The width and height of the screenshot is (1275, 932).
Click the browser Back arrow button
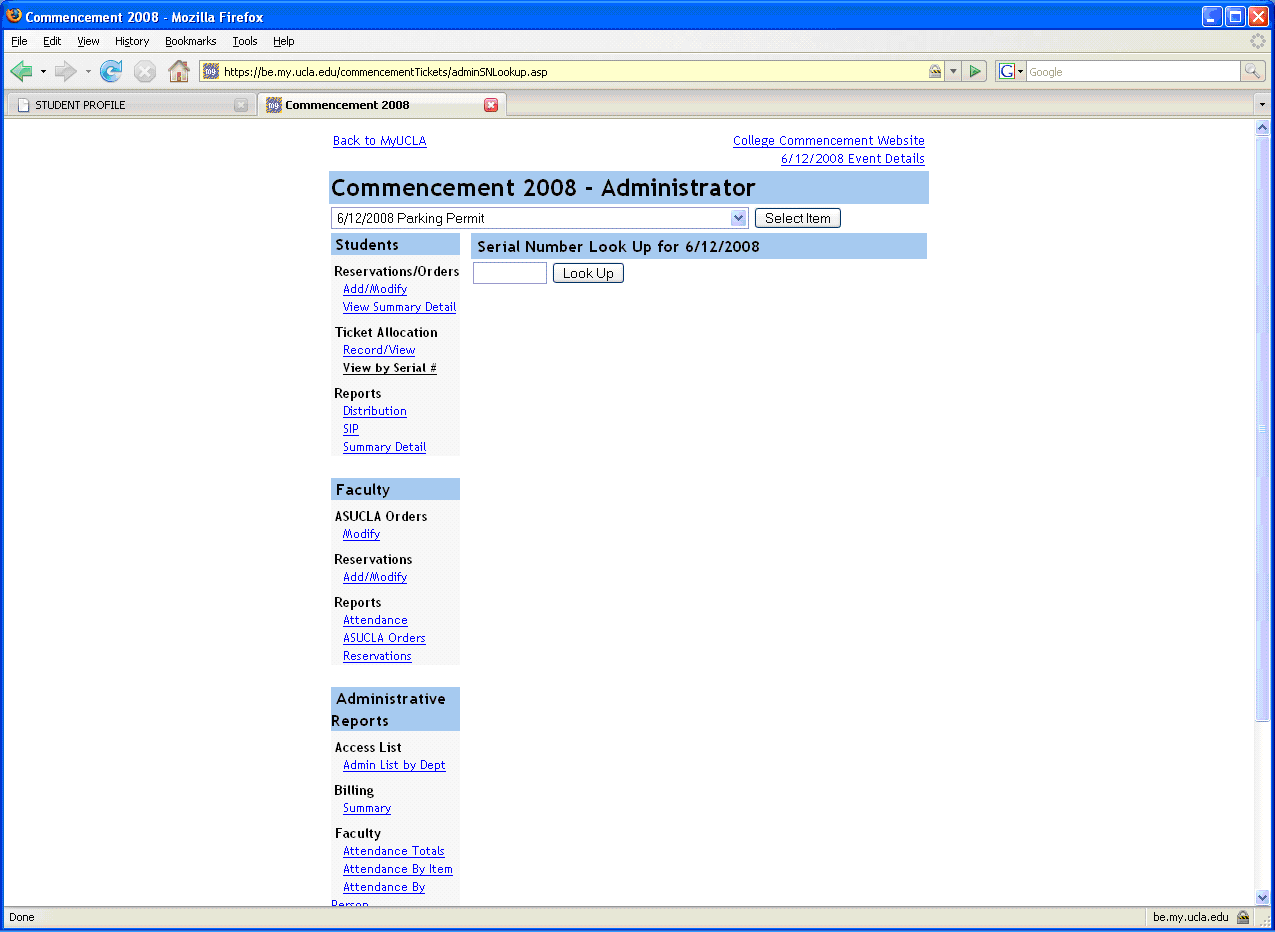pos(22,71)
